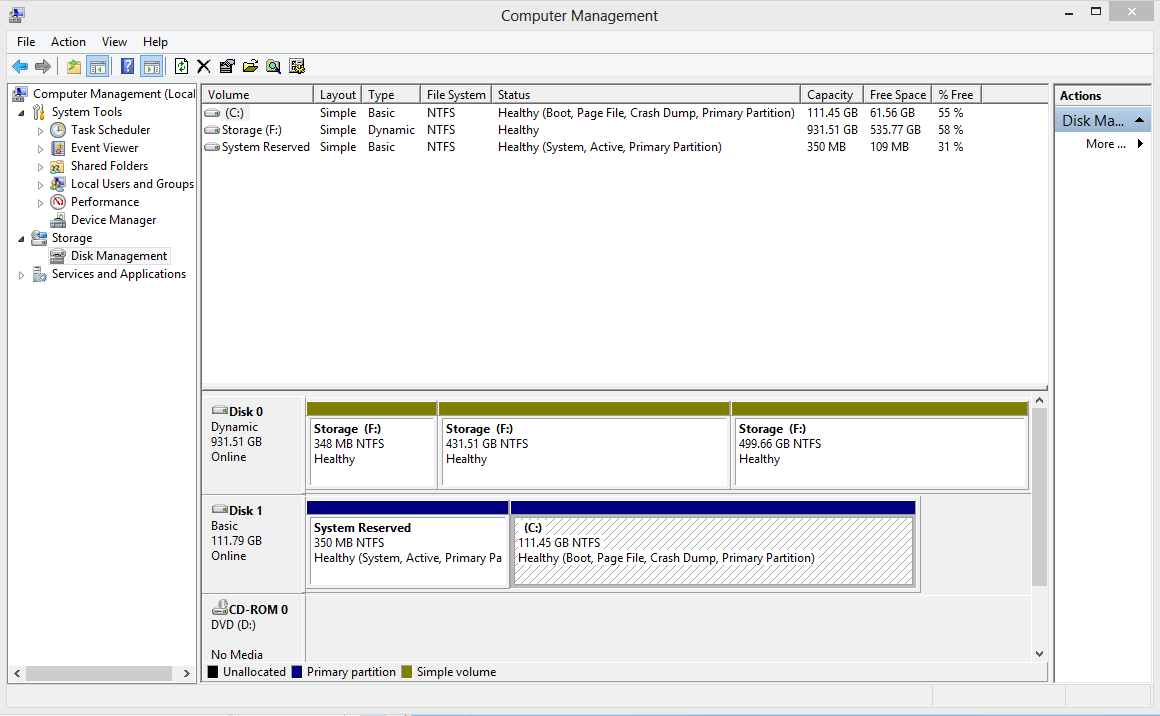
Task: Click the Up one level folder icon
Action: pos(73,66)
